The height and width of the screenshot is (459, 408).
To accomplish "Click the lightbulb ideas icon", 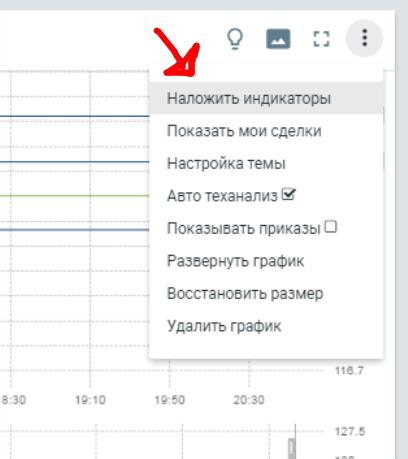I will pyautogui.click(x=235, y=39).
